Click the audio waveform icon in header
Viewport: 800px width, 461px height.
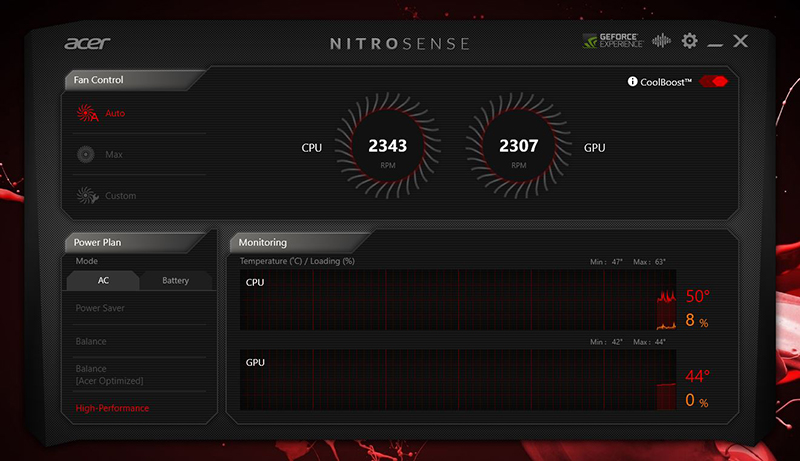tap(661, 41)
